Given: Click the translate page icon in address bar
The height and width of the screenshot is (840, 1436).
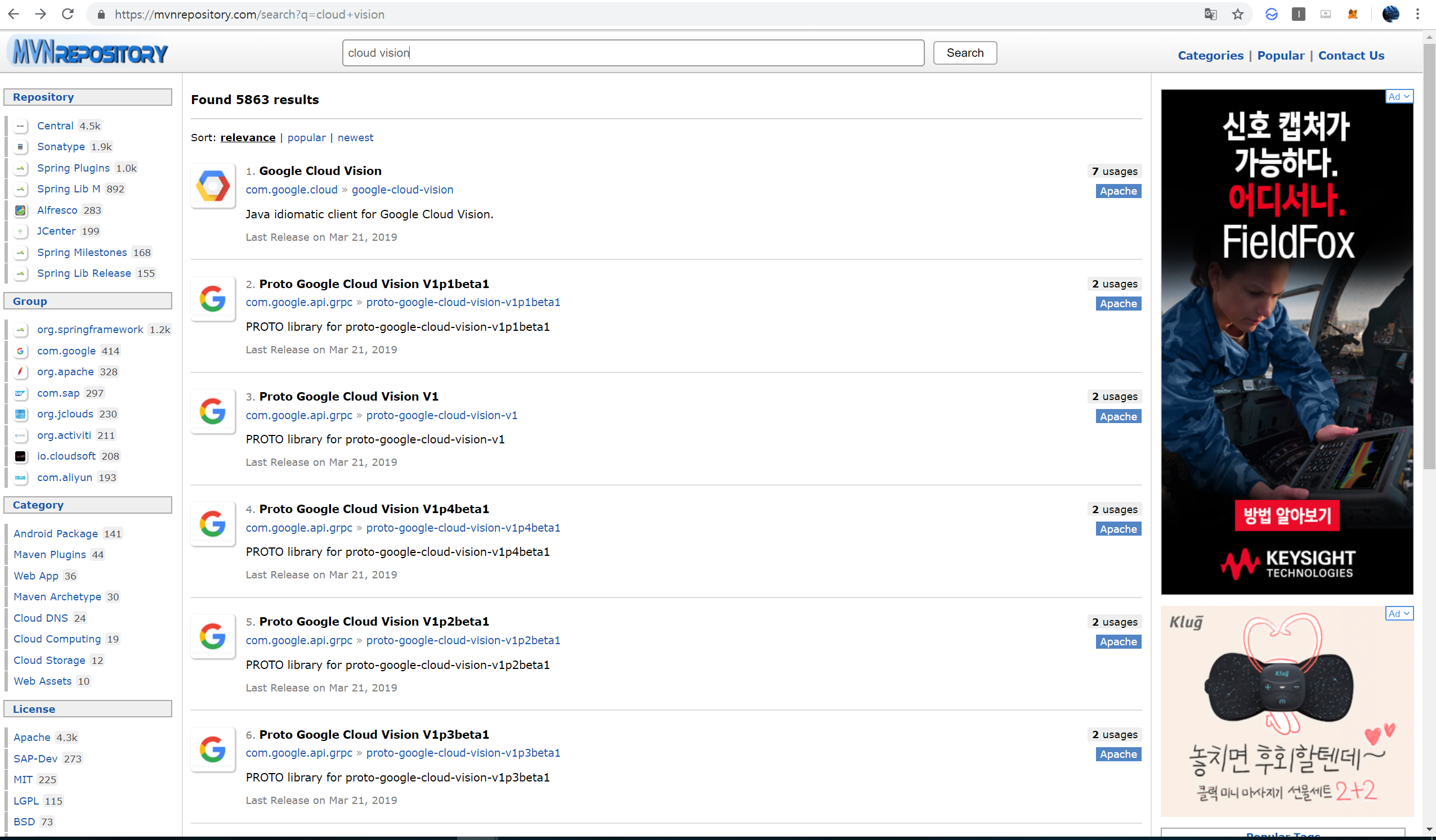Looking at the screenshot, I should 1210,14.
